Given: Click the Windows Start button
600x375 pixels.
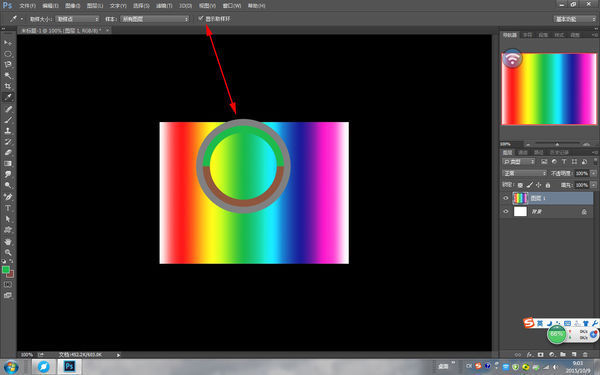Looking at the screenshot, I should coord(10,367).
